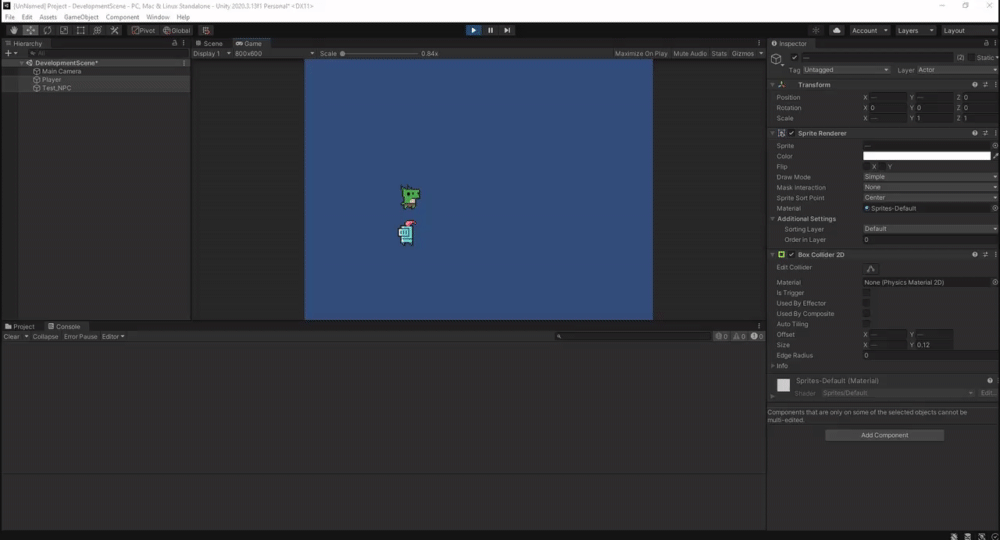Open custom editor tools icon

click(114, 30)
